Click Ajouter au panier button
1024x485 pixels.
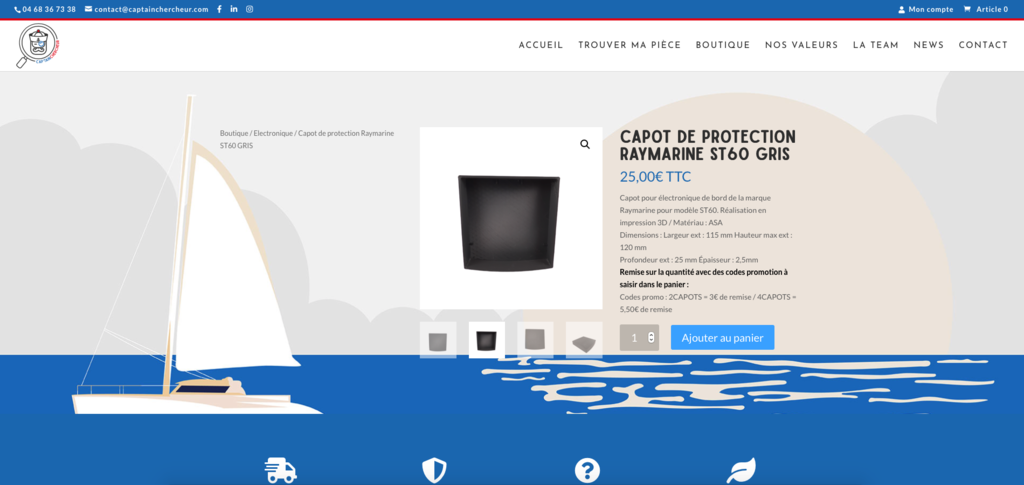(x=722, y=337)
